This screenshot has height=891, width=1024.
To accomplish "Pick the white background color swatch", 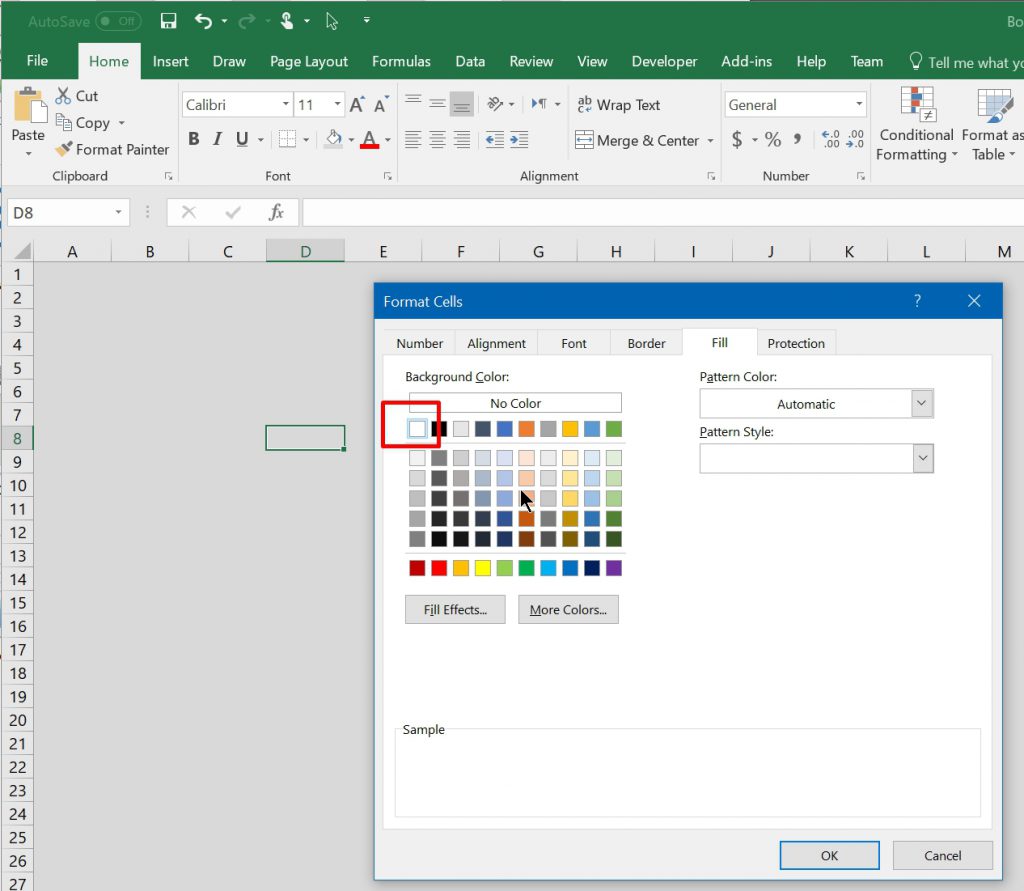I will pyautogui.click(x=417, y=429).
